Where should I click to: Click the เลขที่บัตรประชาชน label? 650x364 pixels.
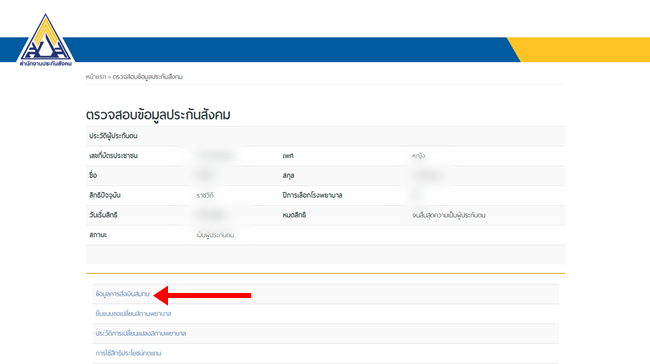pos(113,156)
